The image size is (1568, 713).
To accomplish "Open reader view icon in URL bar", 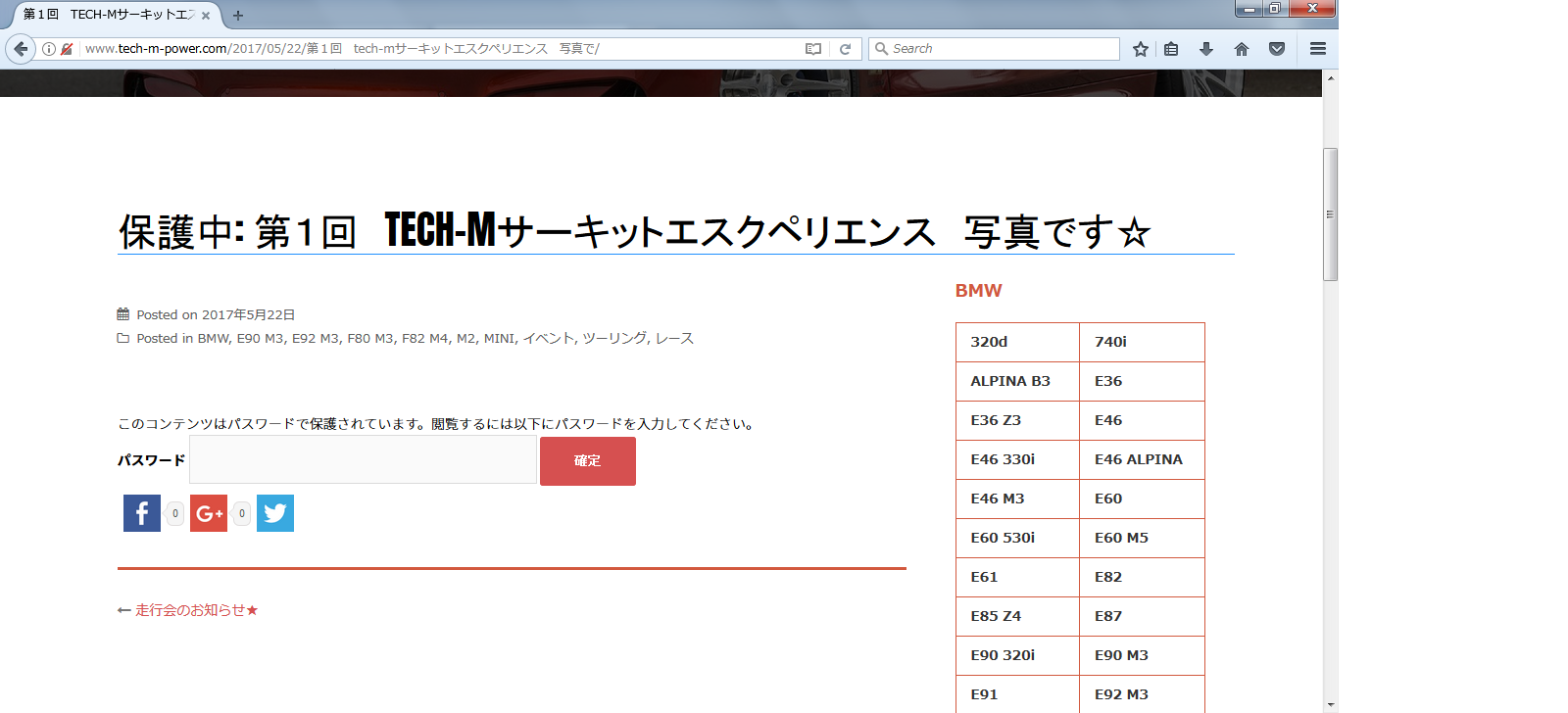I will point(813,49).
